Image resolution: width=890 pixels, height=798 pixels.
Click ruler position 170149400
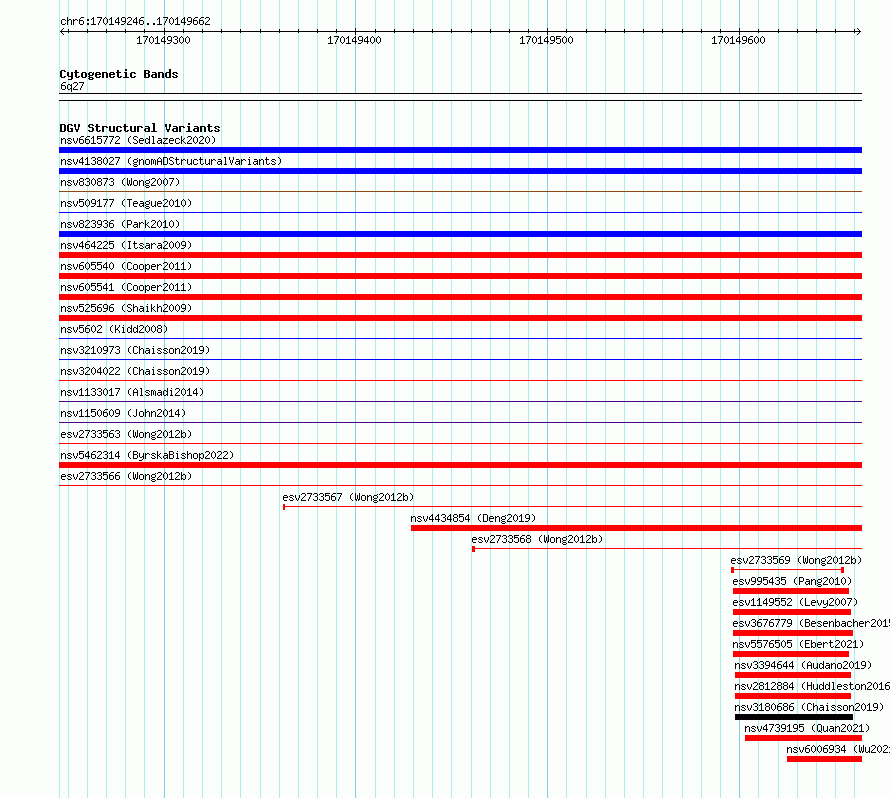[x=354, y=40]
